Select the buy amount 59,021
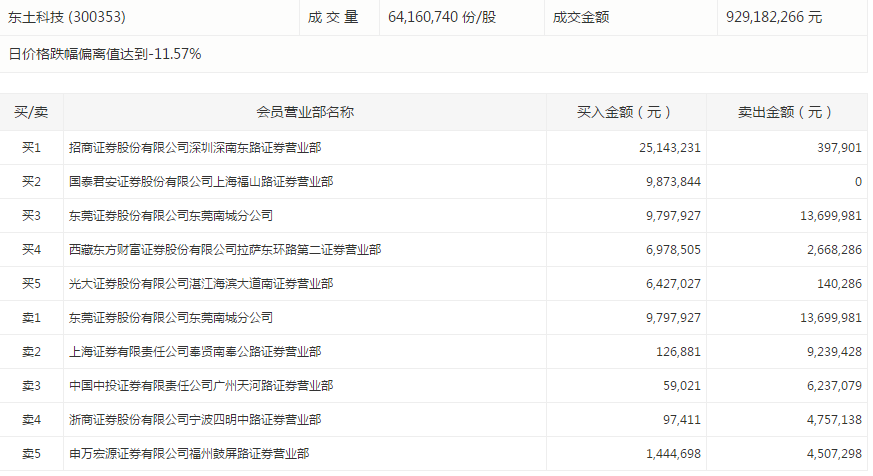The image size is (873, 476). [x=681, y=385]
